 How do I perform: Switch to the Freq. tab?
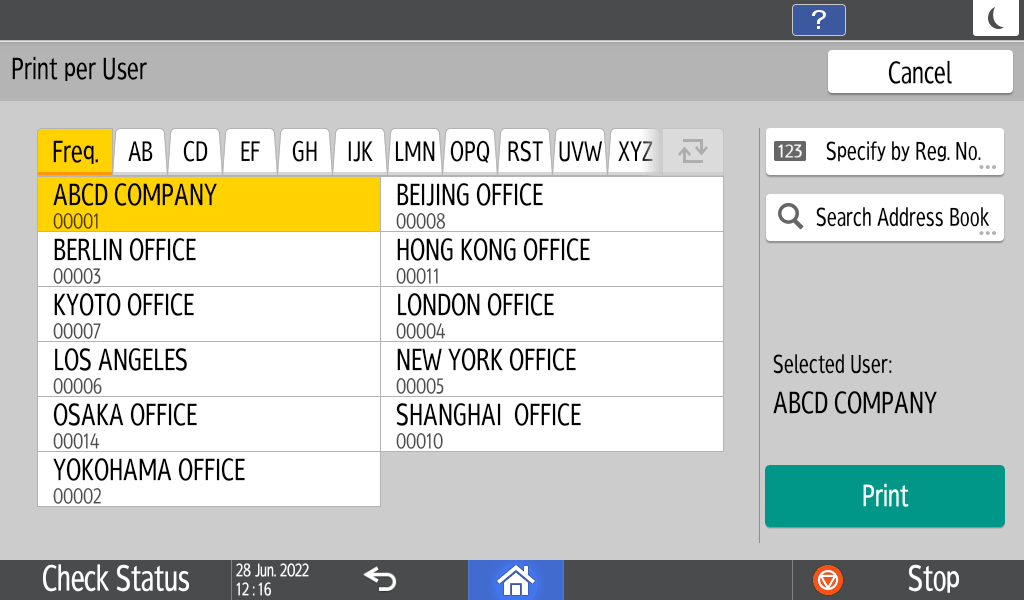(x=75, y=152)
